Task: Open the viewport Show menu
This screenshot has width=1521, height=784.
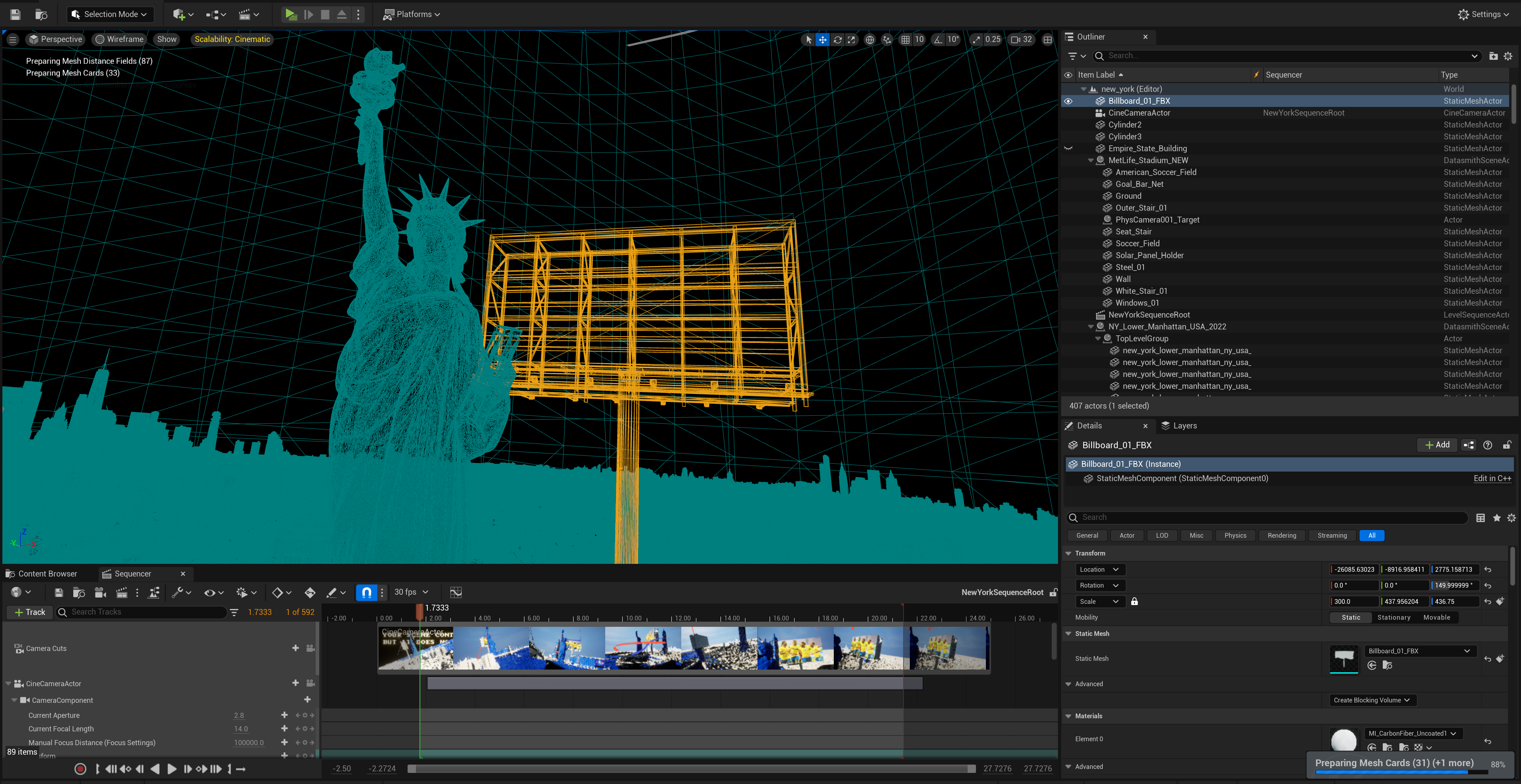Action: coord(166,40)
